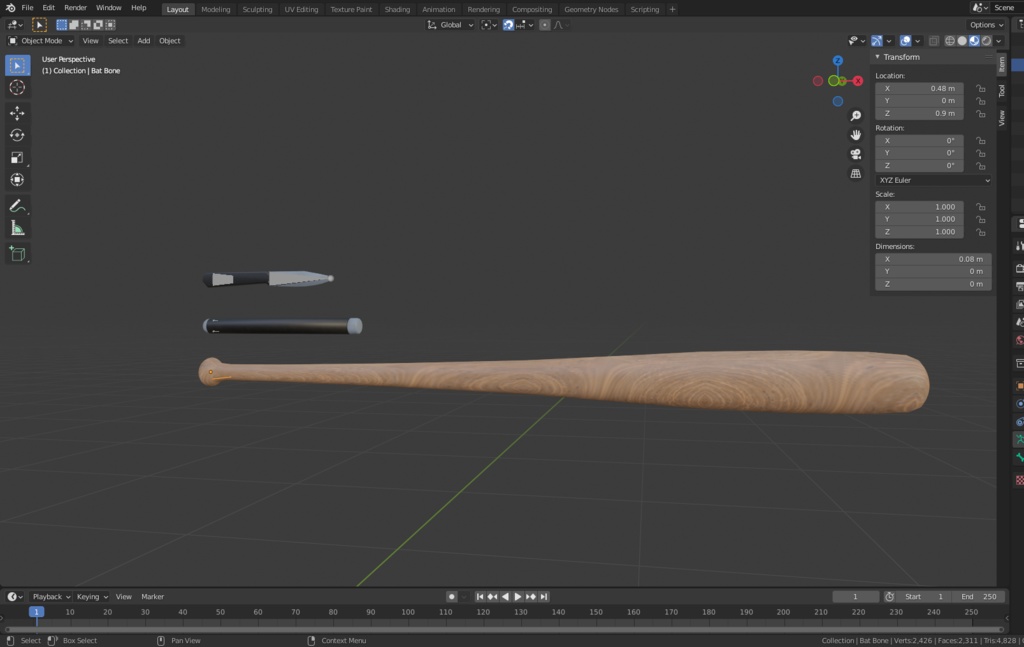
Task: Toggle use preview range clock icon
Action: (889, 597)
